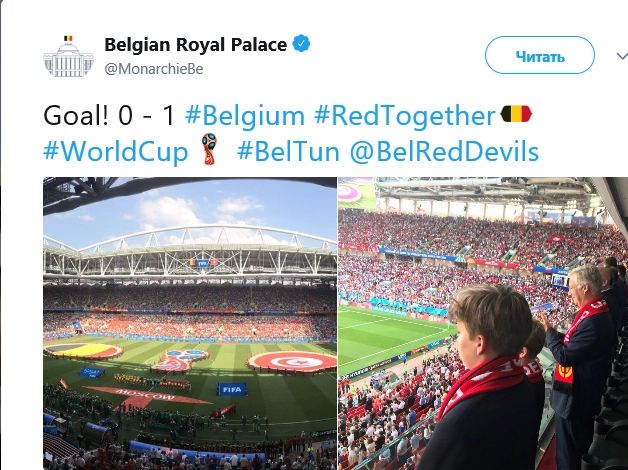Screen dimensions: 628x470
Task: Open the Belgian Royal Palace profile name
Action: [x=195, y=45]
